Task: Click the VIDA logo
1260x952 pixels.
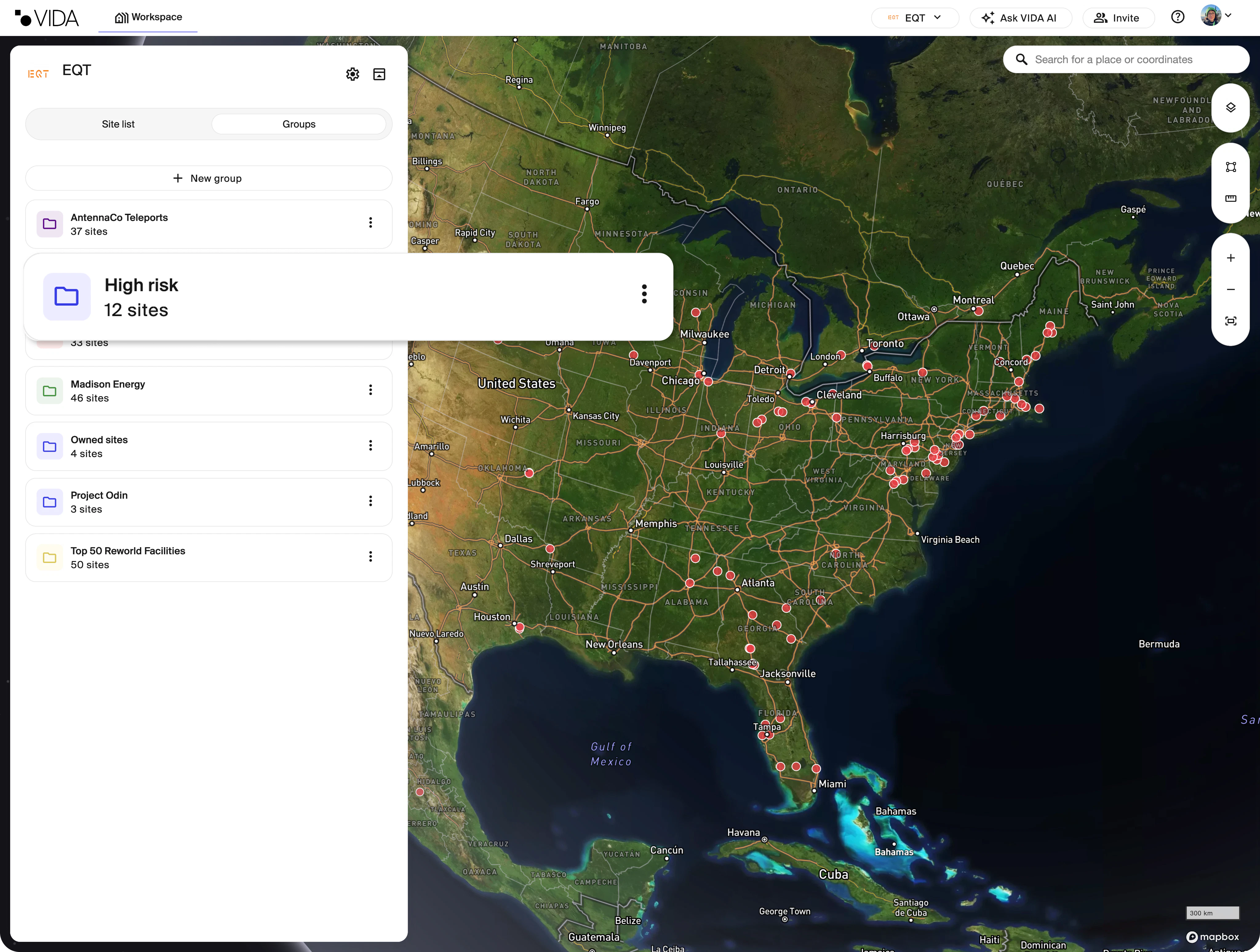Action: click(47, 18)
